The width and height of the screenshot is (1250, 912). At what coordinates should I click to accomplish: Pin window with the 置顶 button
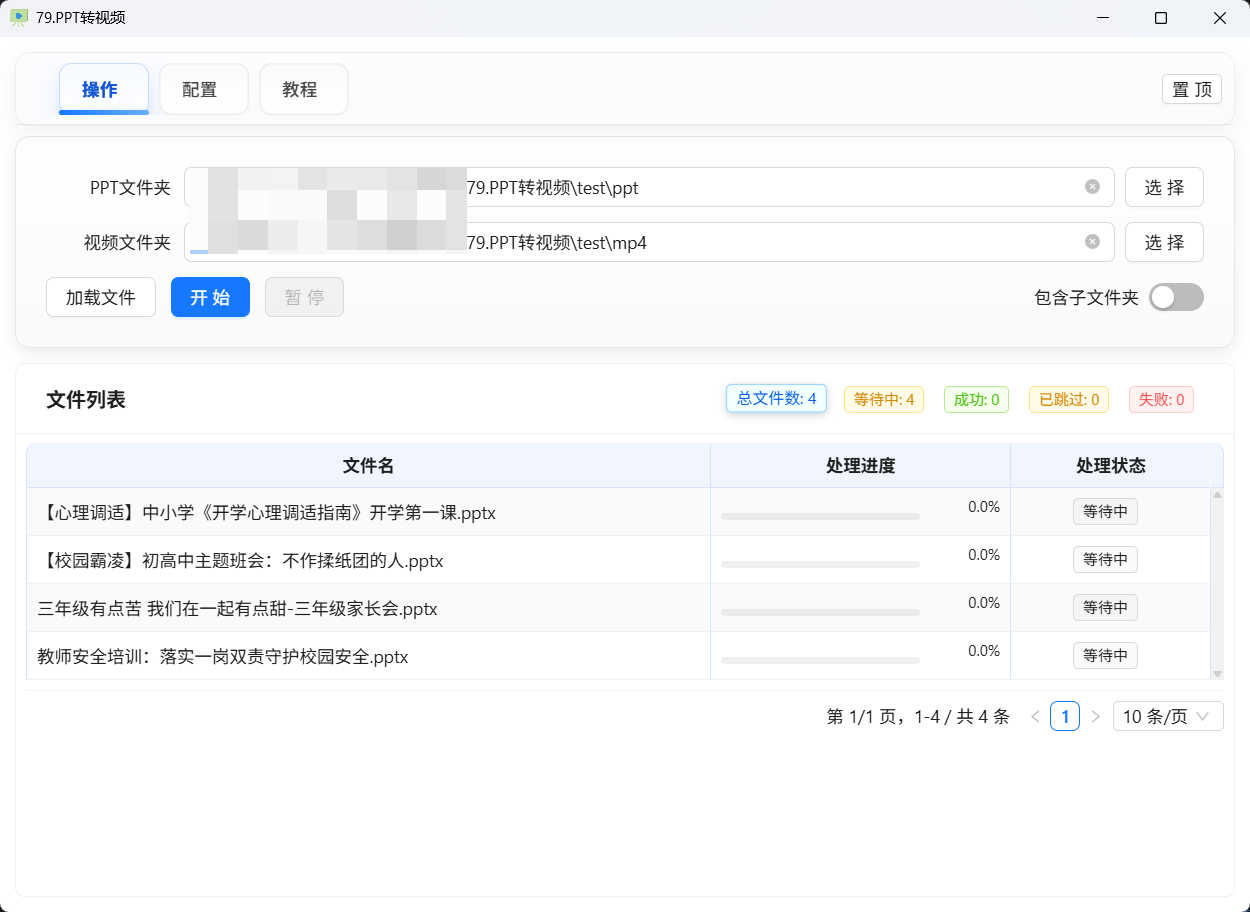[1191, 89]
